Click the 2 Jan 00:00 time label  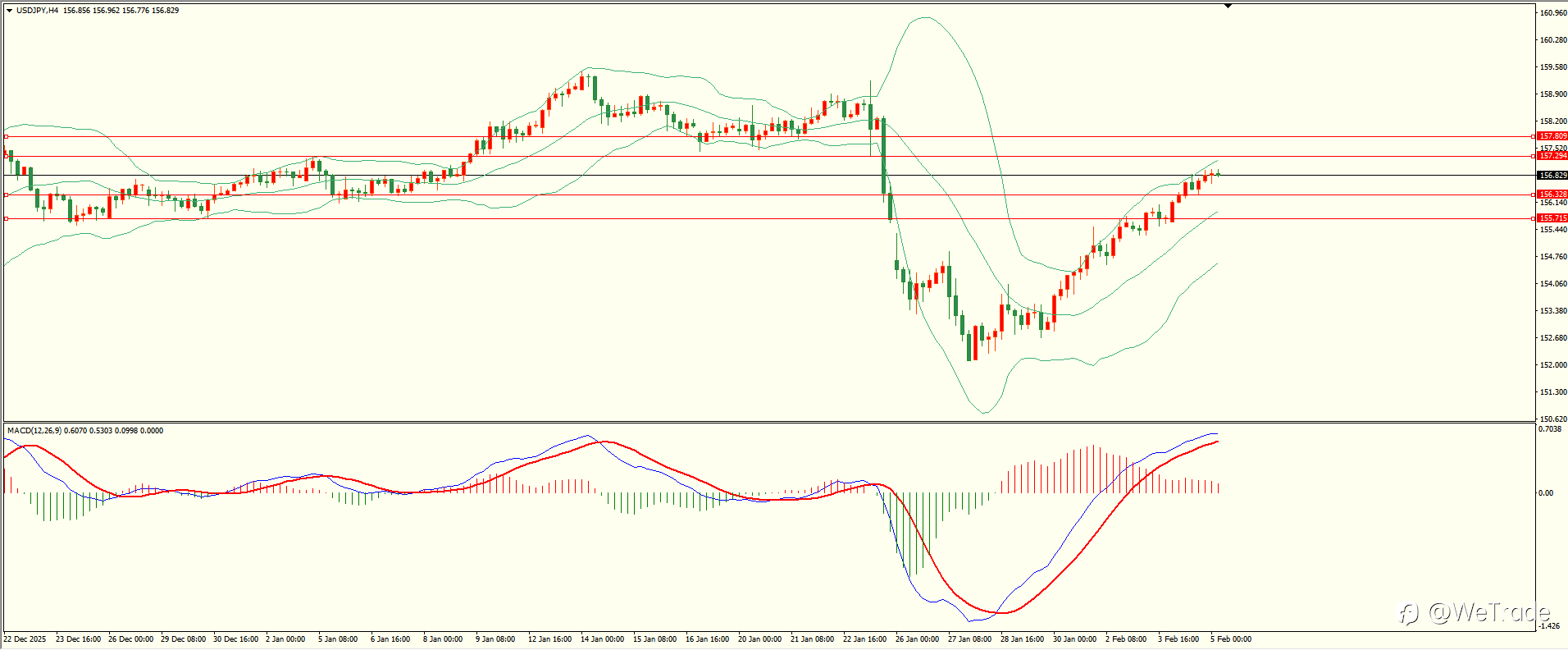[x=285, y=639]
